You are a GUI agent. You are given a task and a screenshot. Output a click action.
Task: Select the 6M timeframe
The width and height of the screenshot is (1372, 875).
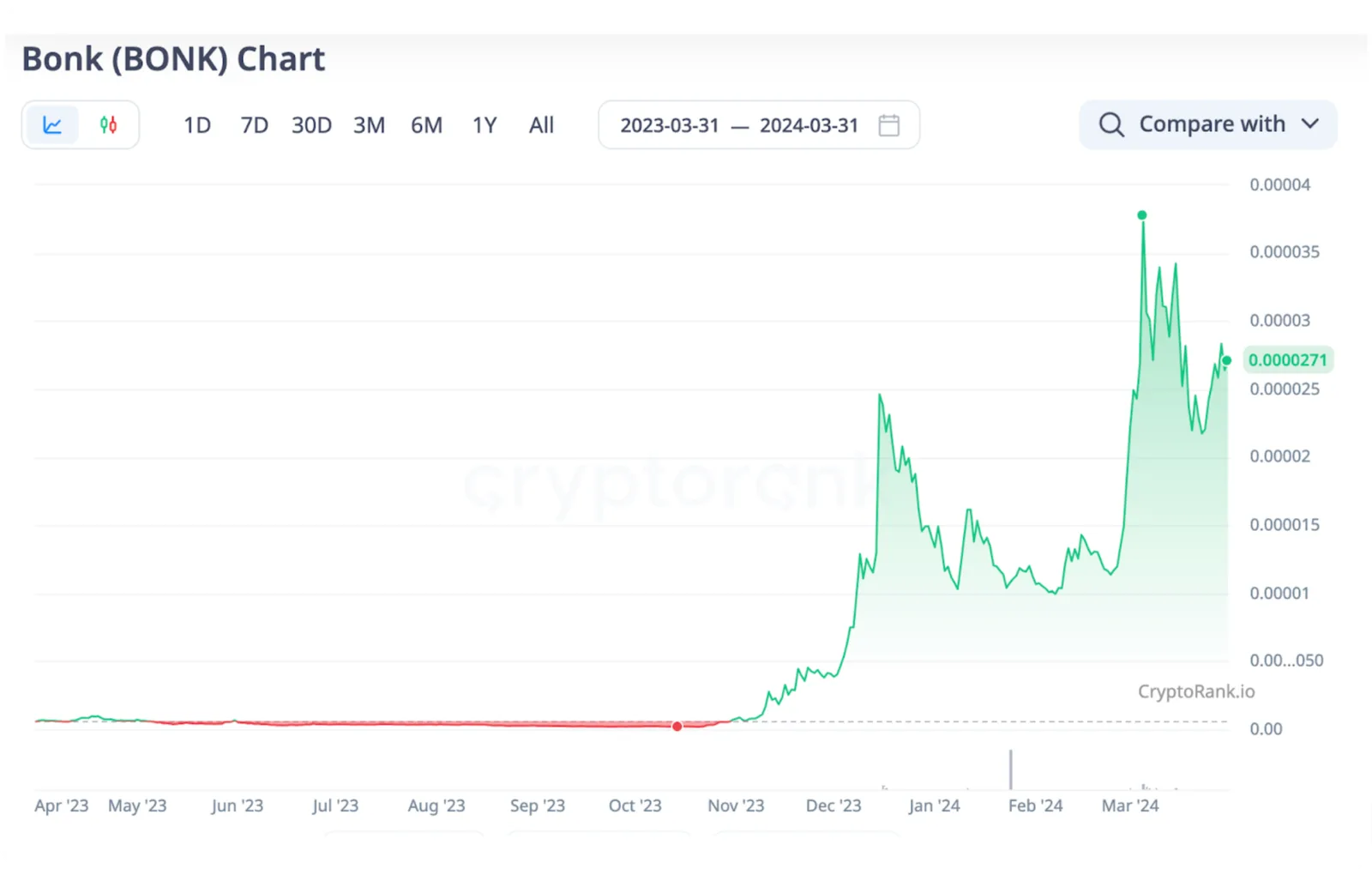(x=426, y=125)
